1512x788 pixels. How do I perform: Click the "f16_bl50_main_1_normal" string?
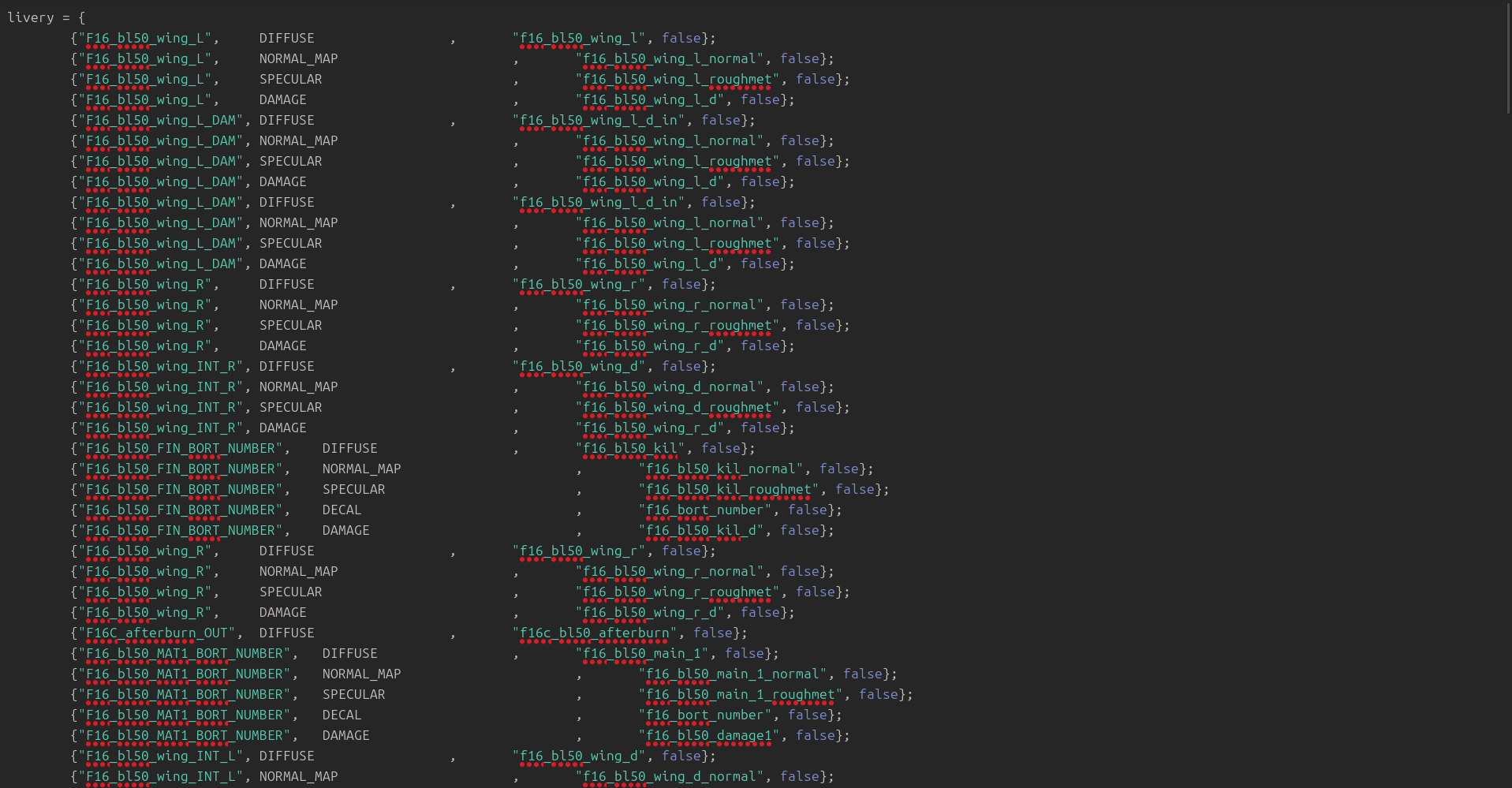(733, 674)
